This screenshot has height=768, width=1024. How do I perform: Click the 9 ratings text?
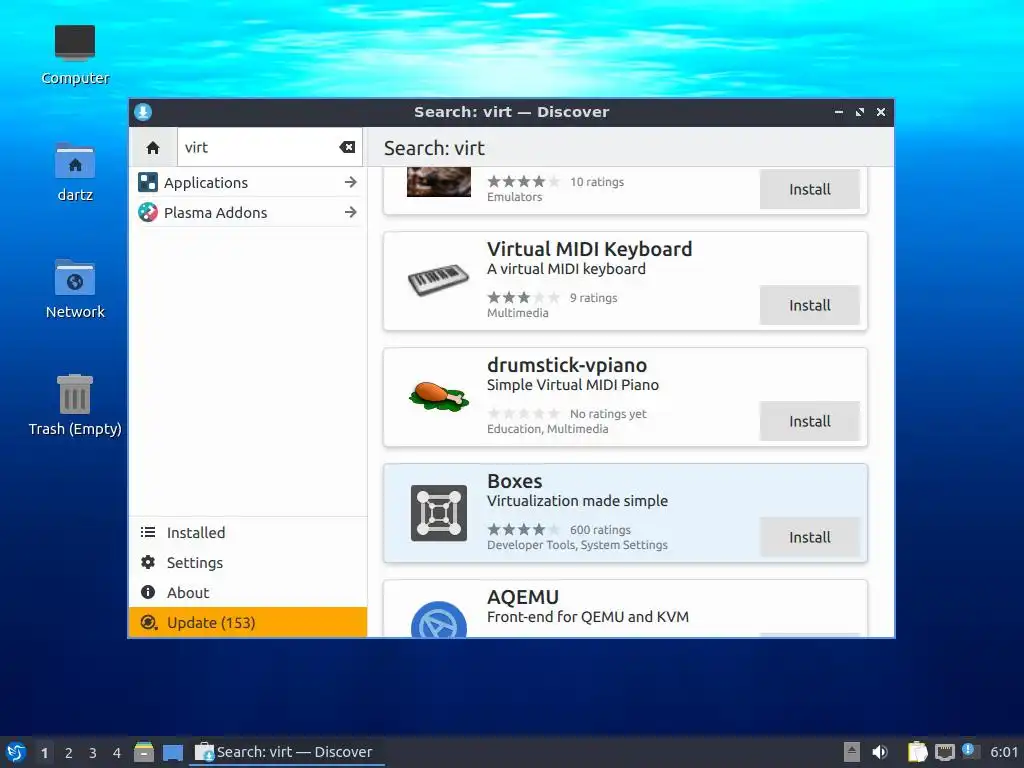tap(593, 298)
